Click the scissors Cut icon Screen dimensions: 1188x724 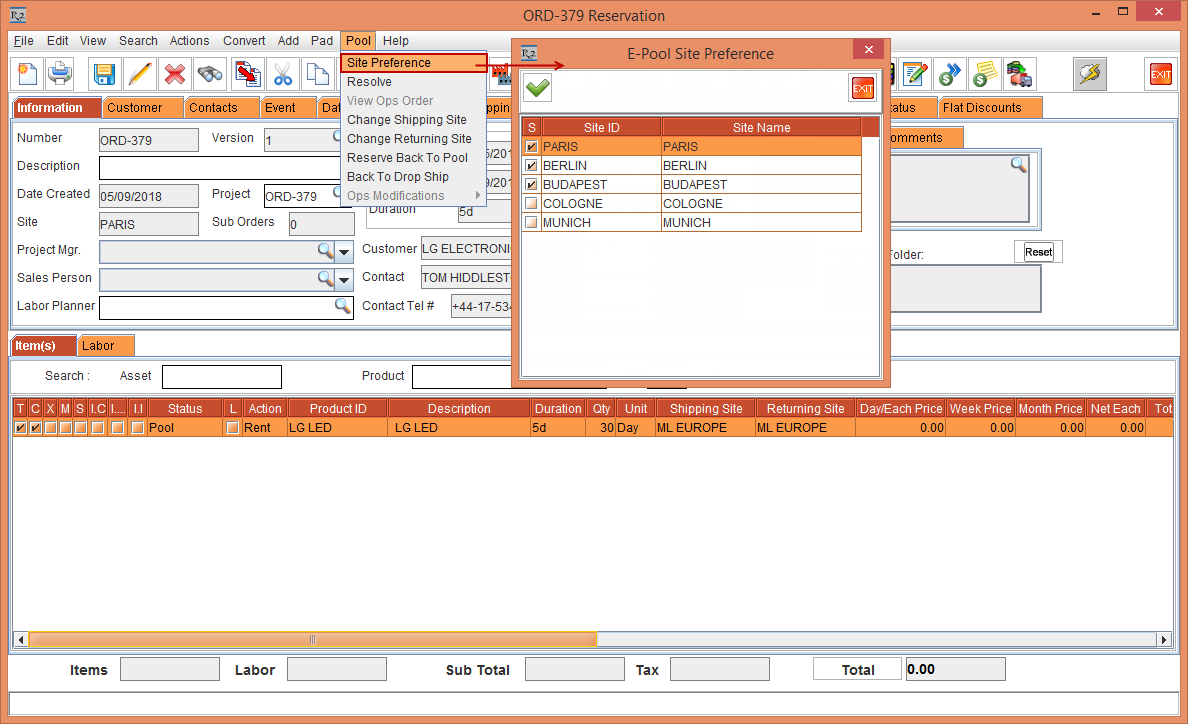(283, 74)
